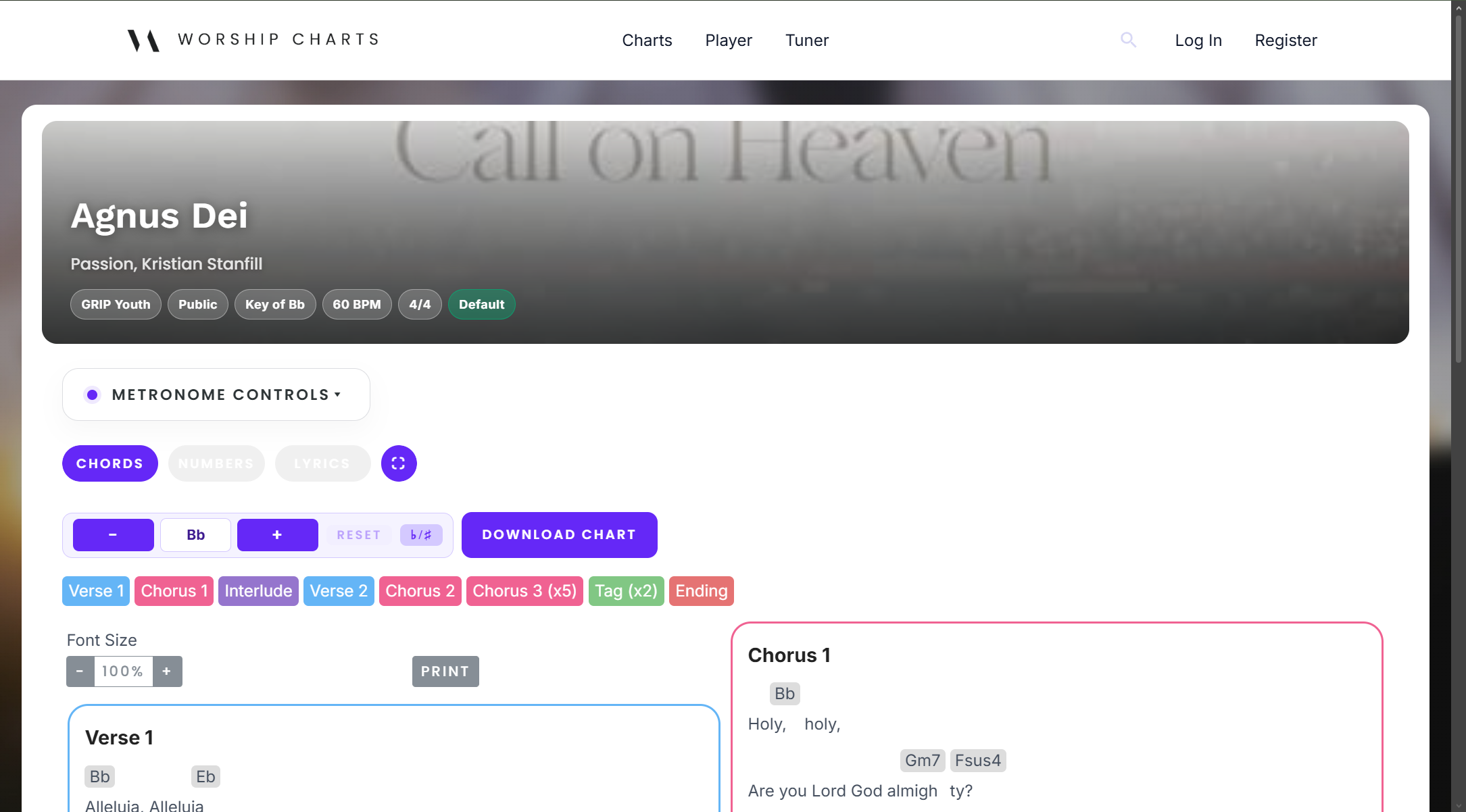
Task: Increase font size with plus
Action: 168,671
